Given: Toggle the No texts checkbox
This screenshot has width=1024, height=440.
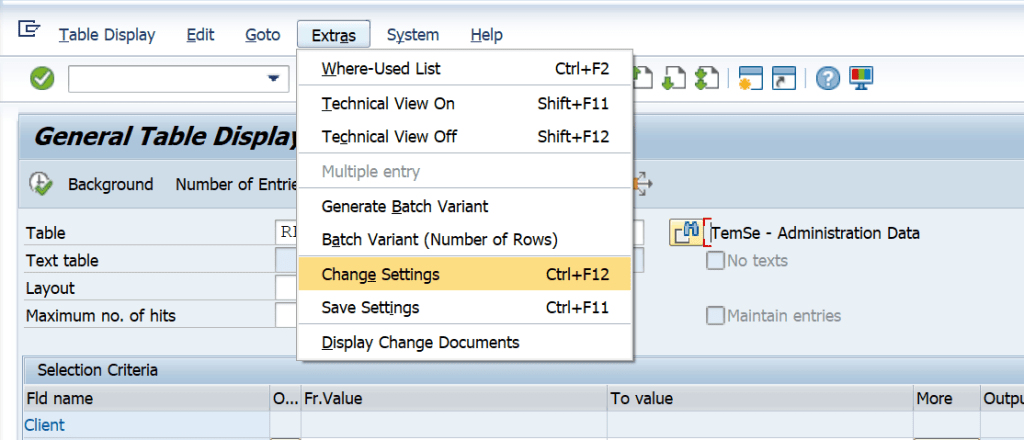Looking at the screenshot, I should pyautogui.click(x=716, y=261).
